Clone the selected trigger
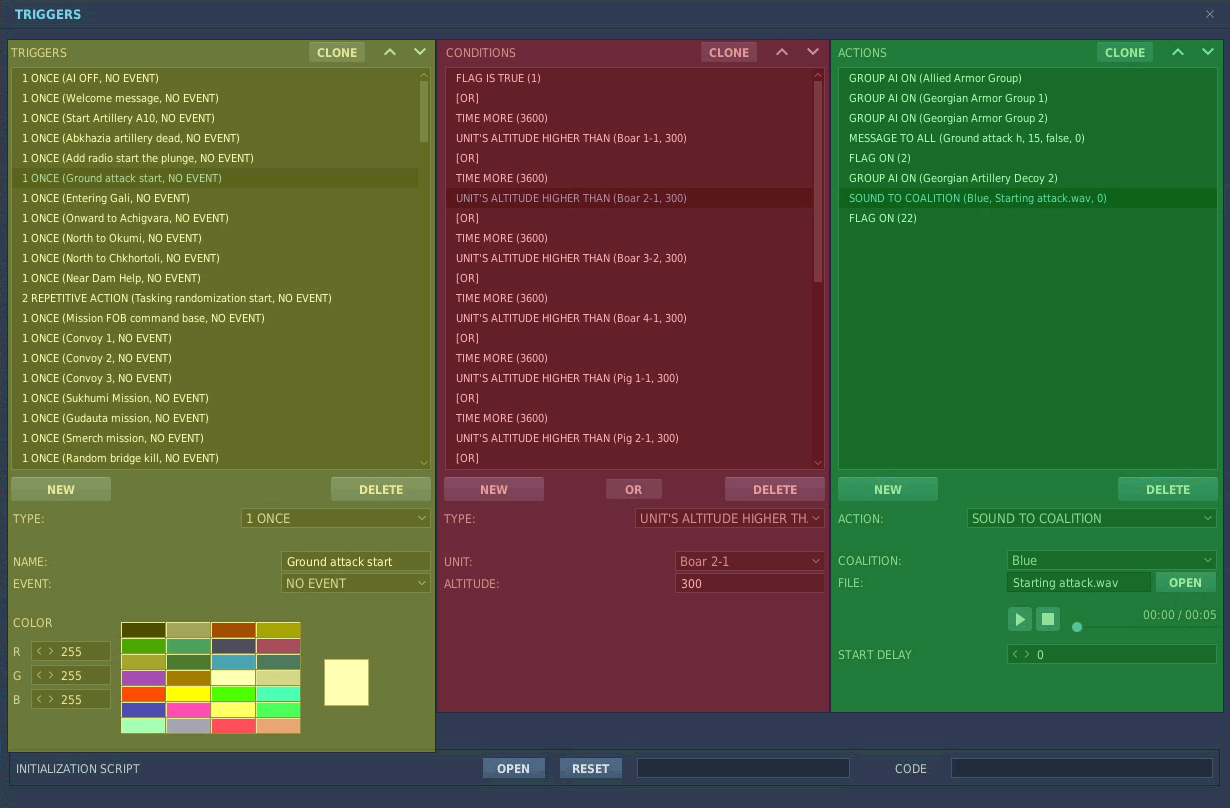The width and height of the screenshot is (1230, 808). (337, 53)
